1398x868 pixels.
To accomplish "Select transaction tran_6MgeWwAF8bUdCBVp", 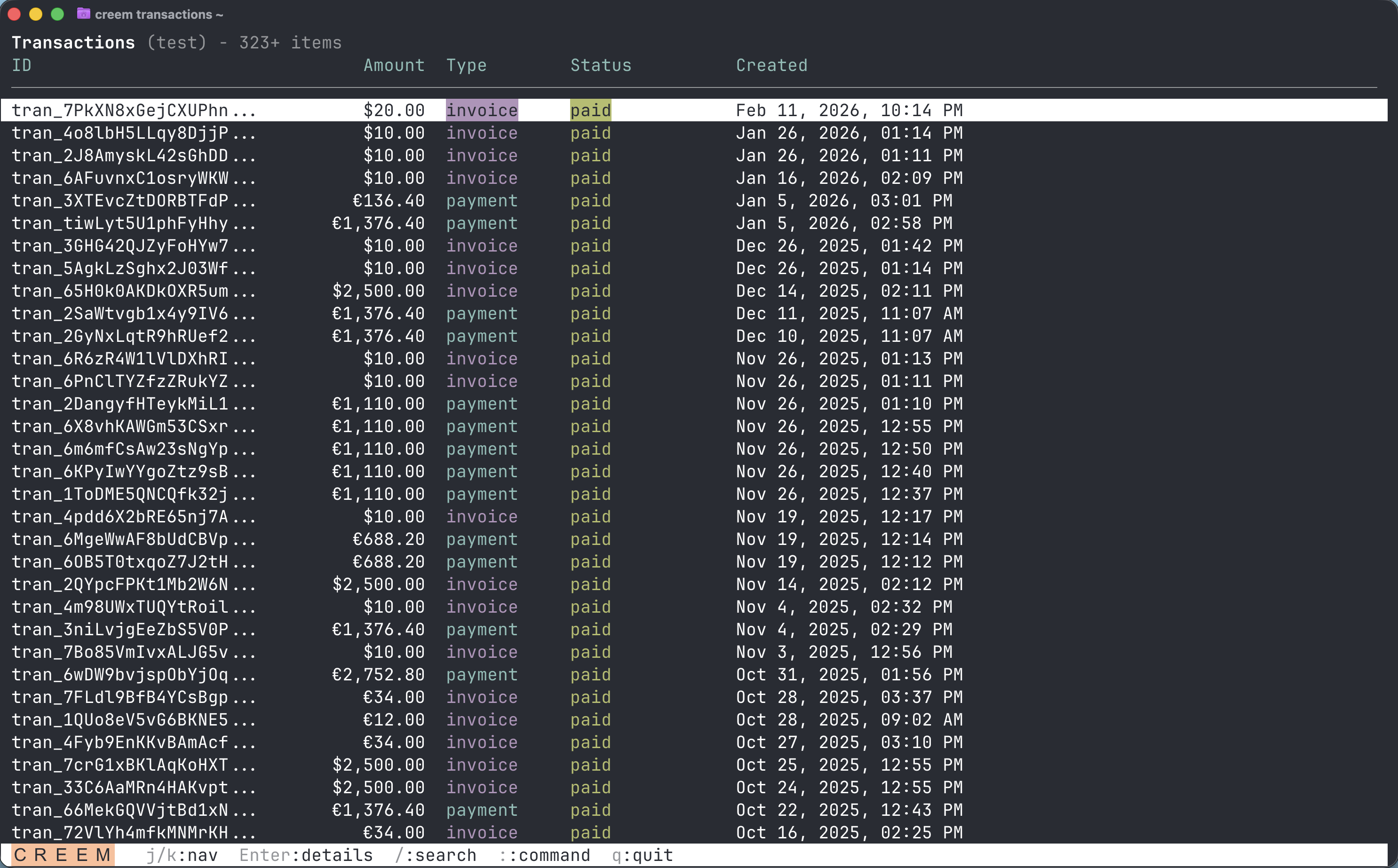I will [694, 539].
